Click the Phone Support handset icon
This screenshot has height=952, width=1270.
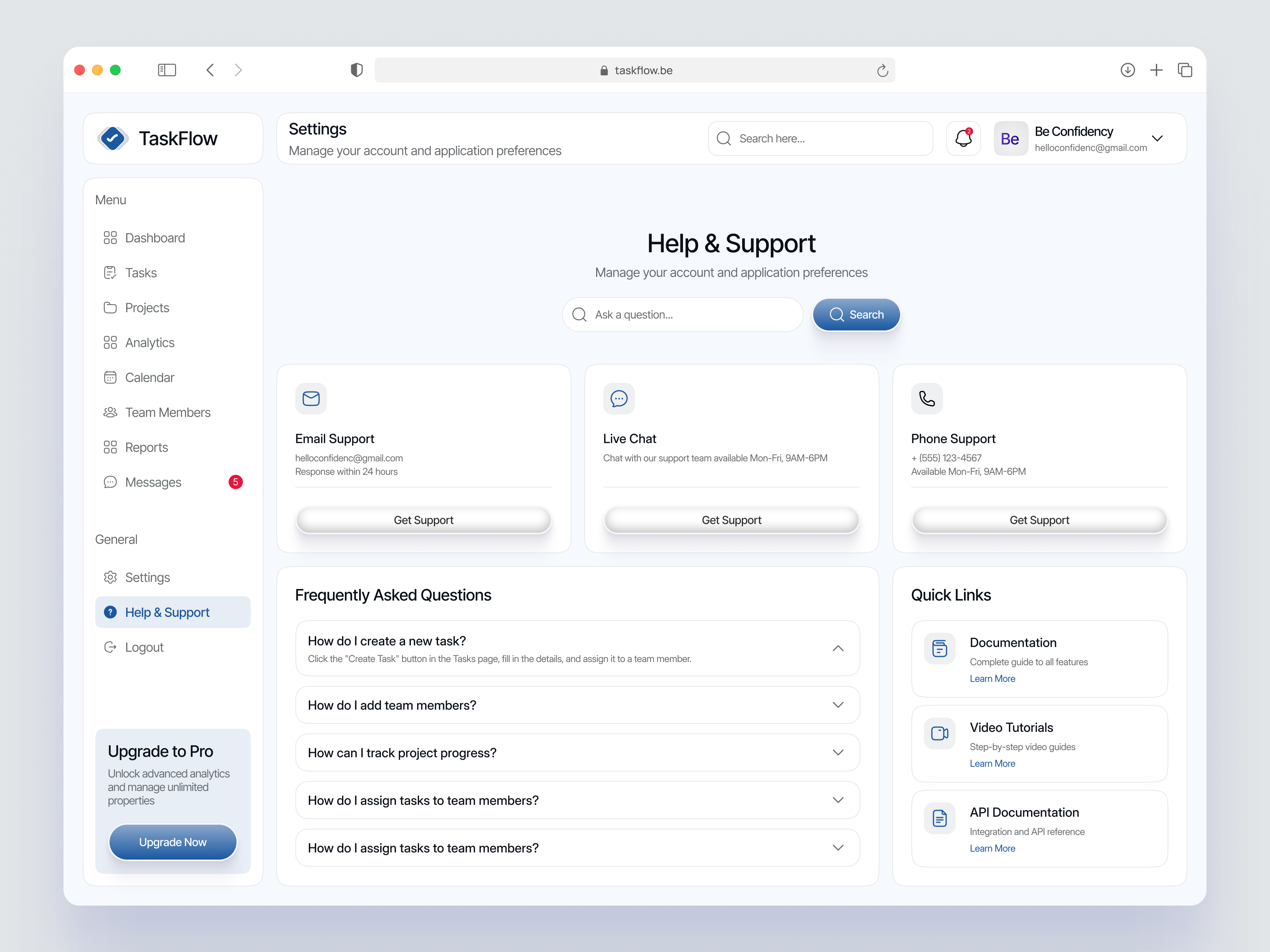tap(926, 398)
